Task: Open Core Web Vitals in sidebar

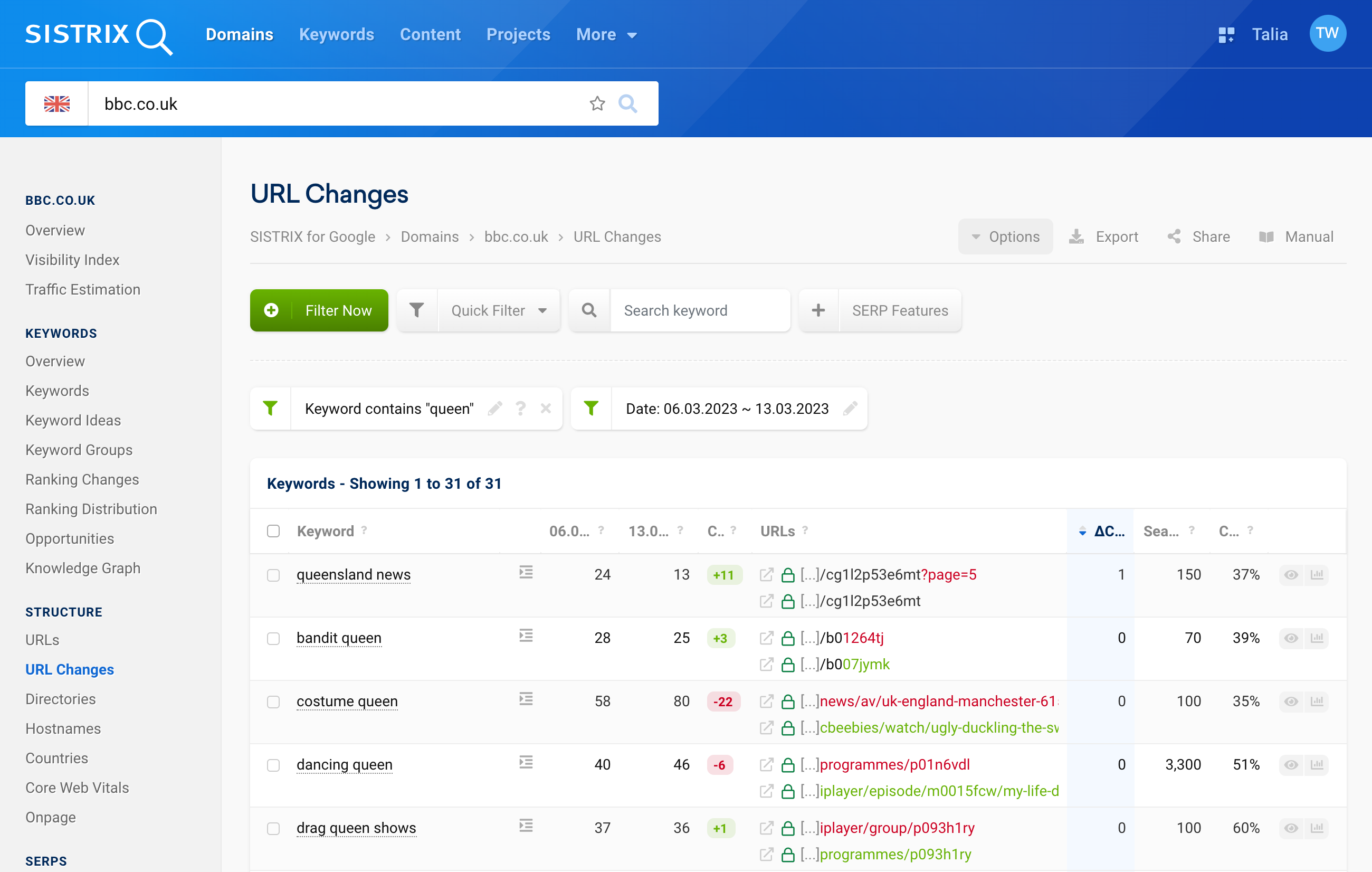Action: click(x=77, y=788)
